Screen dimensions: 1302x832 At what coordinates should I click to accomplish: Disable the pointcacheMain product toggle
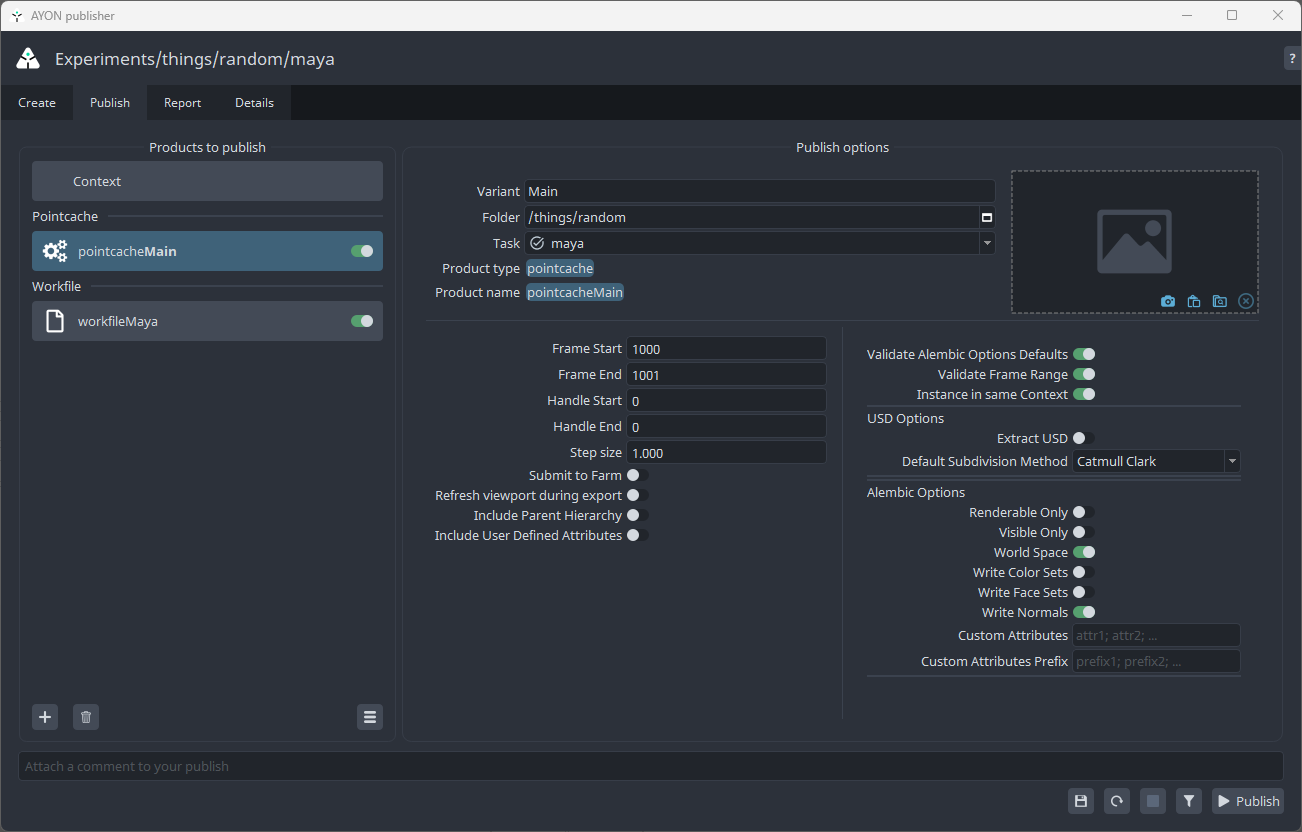[362, 251]
